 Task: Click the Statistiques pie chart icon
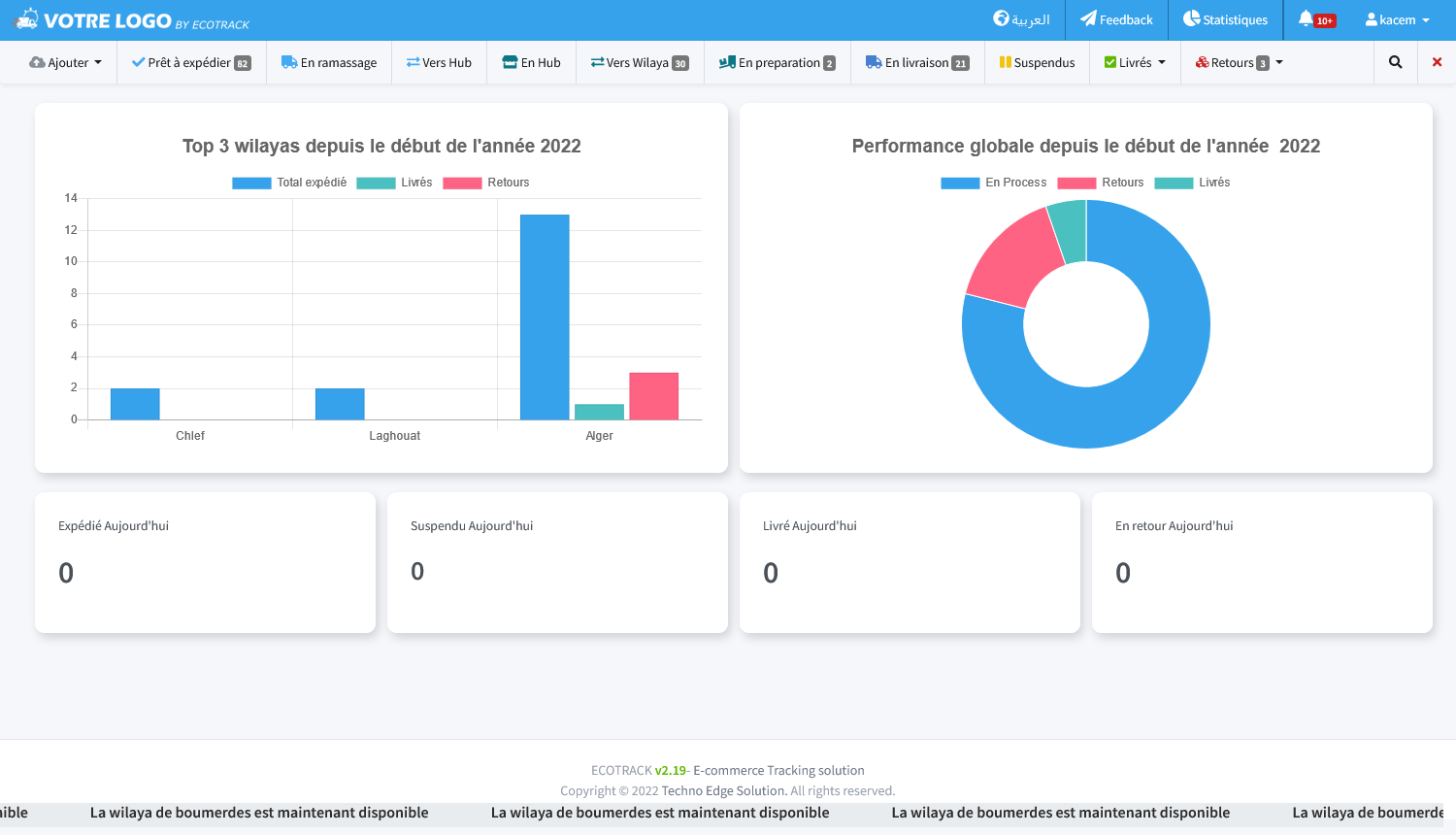[x=1191, y=18]
